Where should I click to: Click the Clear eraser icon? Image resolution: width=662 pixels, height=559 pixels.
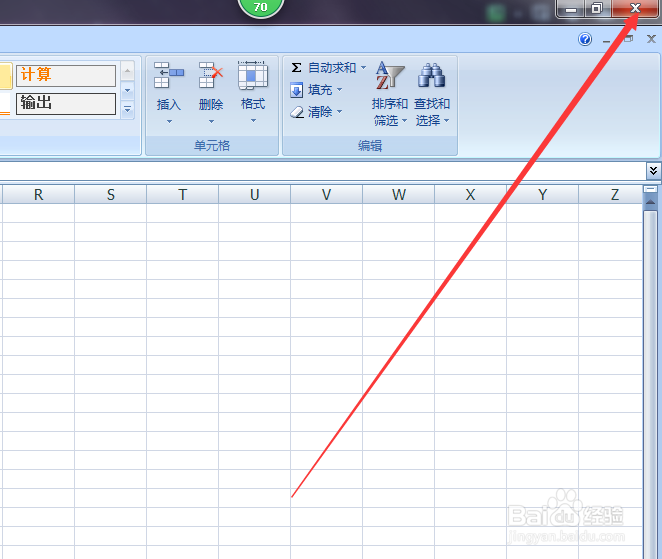tap(297, 112)
